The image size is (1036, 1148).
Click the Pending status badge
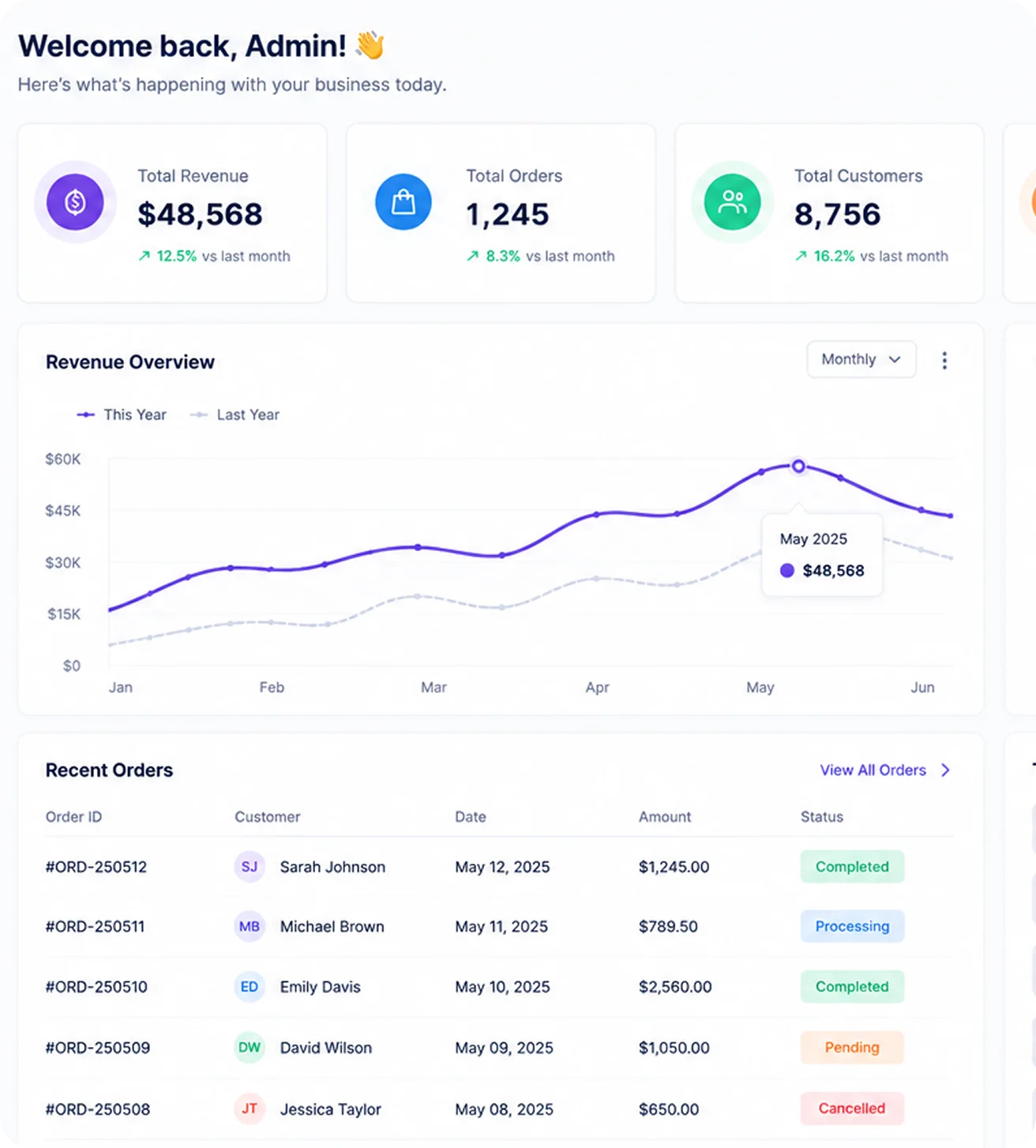point(852,1048)
